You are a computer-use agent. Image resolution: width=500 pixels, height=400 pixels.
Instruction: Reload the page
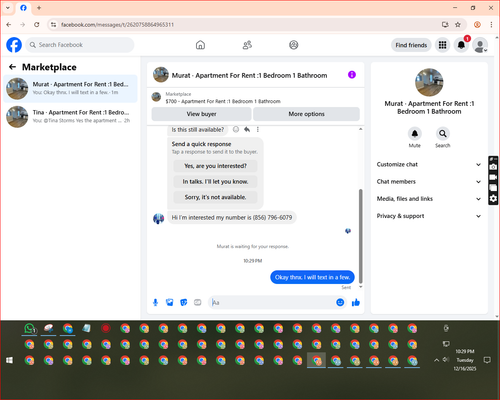37,25
